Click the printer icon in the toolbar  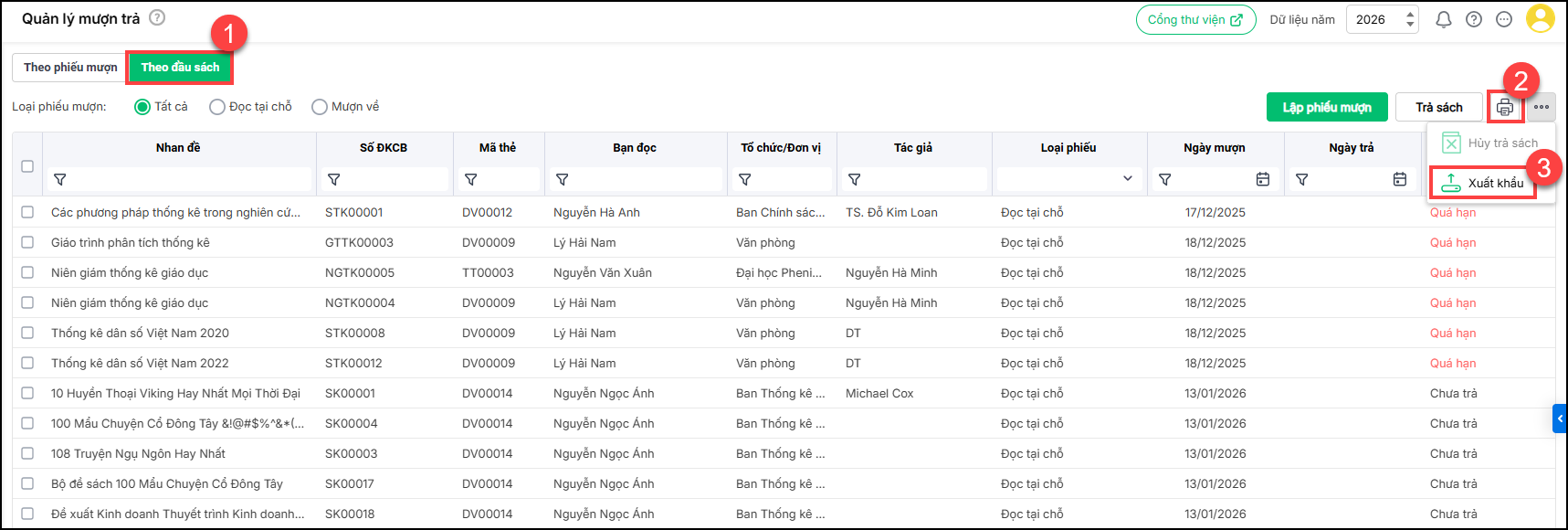point(1504,108)
